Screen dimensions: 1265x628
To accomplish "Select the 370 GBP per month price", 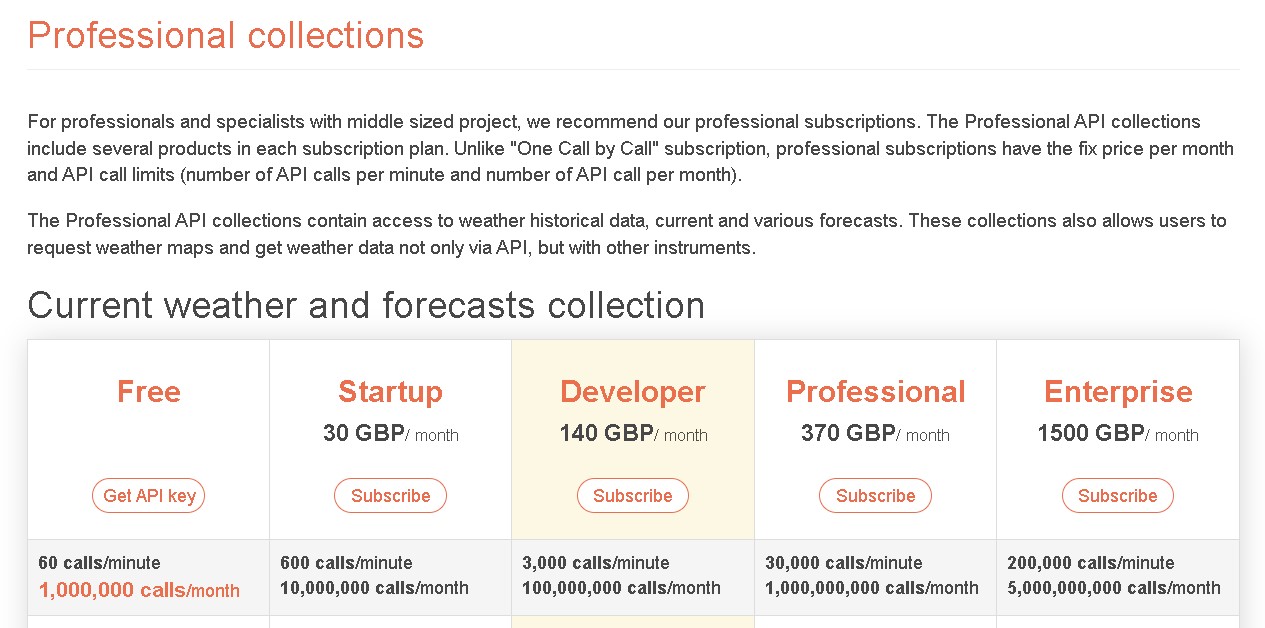I will click(875, 434).
